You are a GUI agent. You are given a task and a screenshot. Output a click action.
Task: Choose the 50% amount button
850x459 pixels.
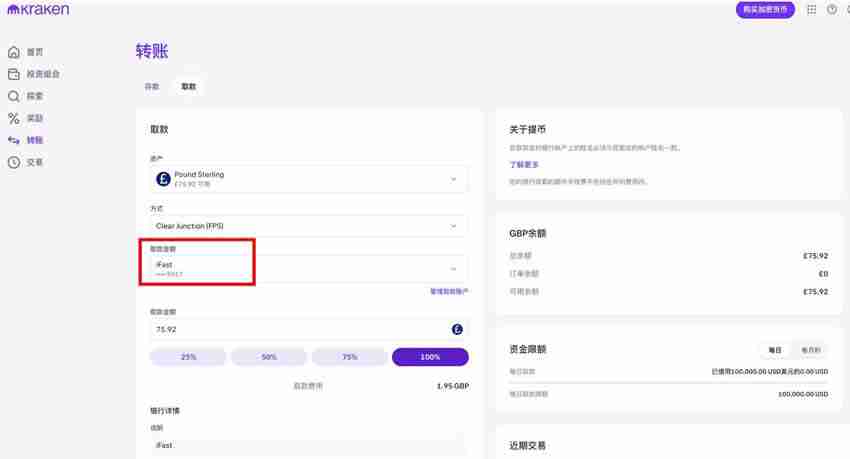(x=269, y=357)
